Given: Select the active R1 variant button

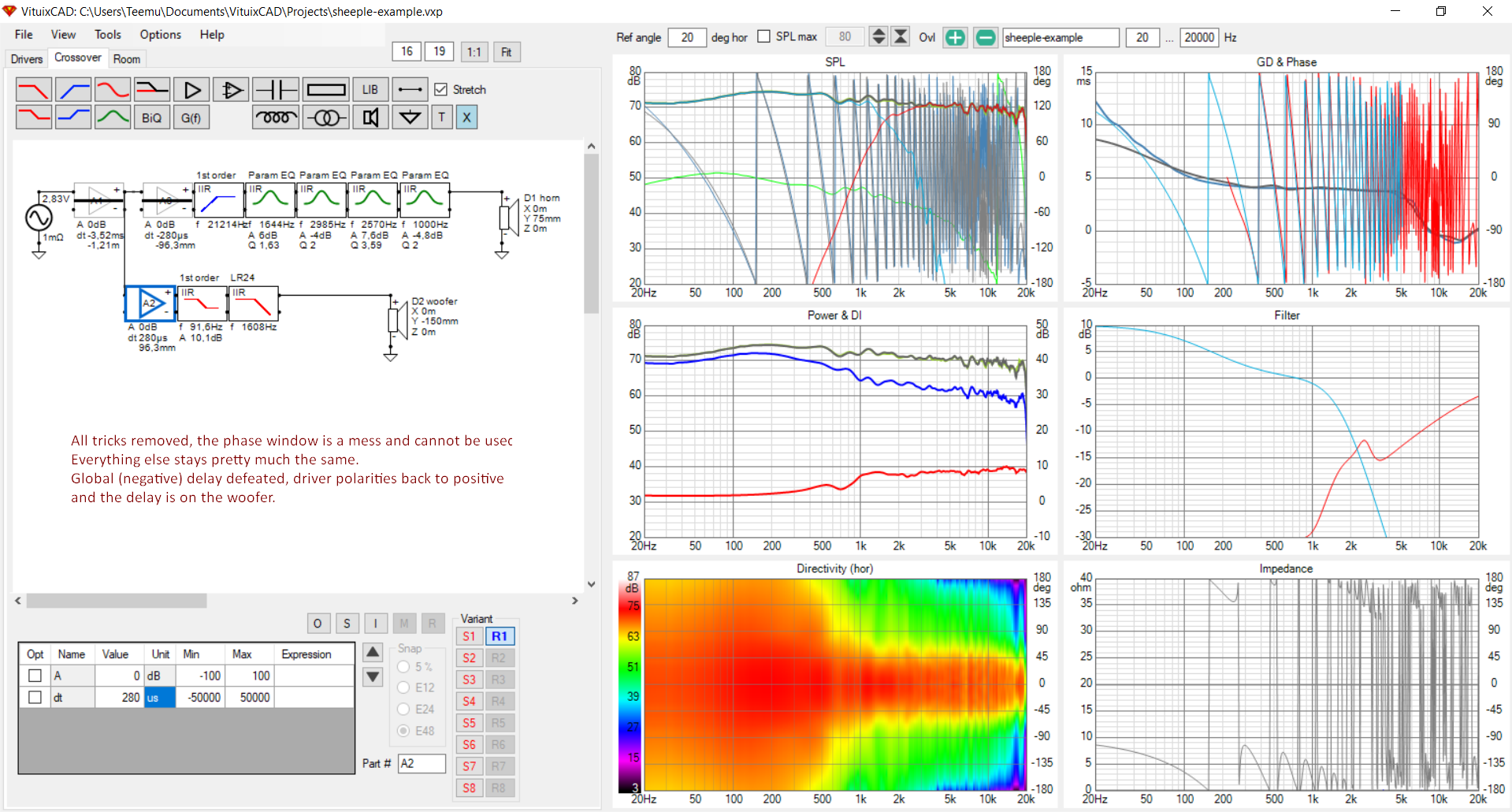Looking at the screenshot, I should click(500, 636).
